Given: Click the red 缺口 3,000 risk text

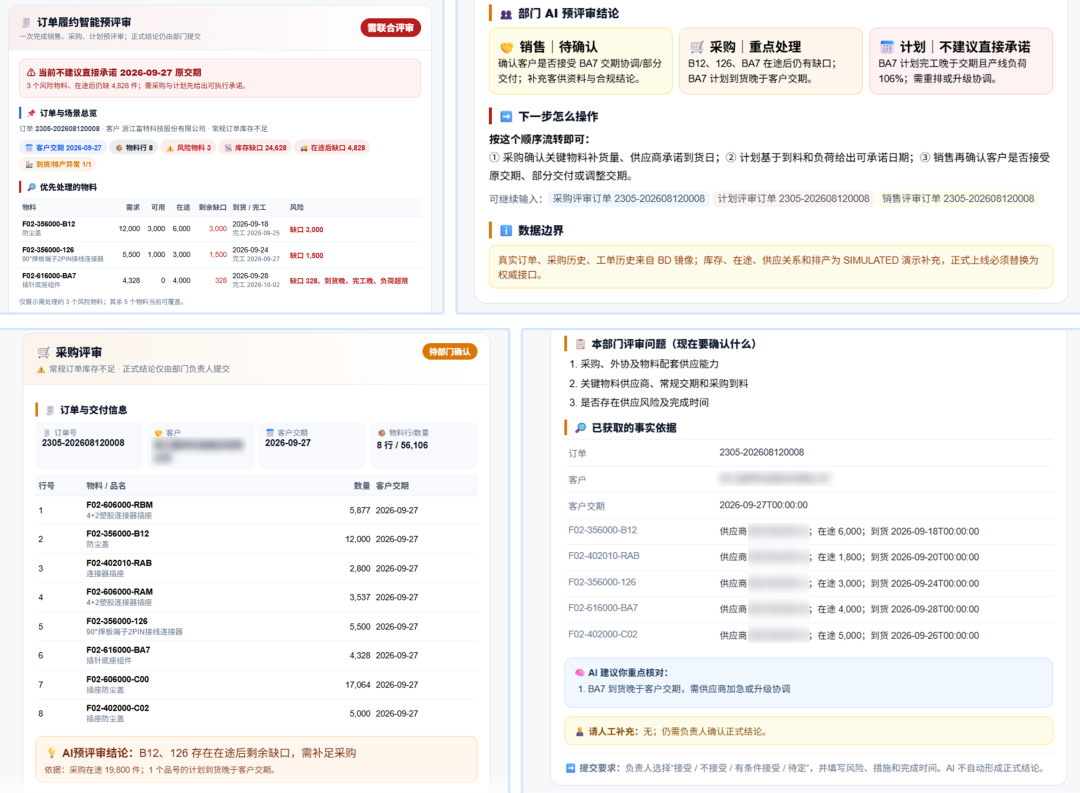Looking at the screenshot, I should click(x=307, y=229).
